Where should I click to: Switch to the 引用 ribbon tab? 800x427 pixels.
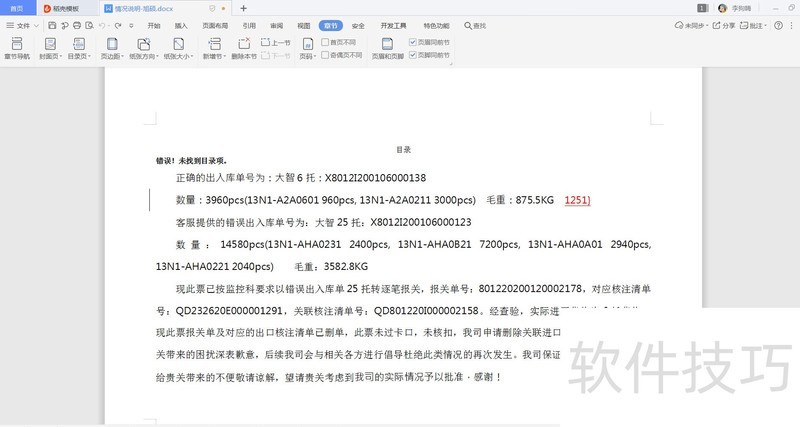click(249, 26)
